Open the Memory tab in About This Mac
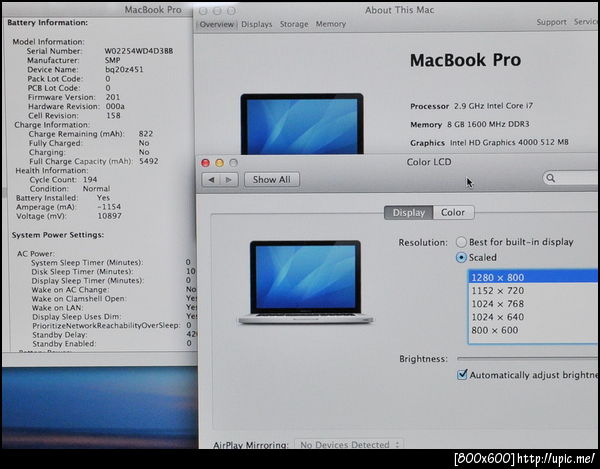This screenshot has width=600, height=469. [x=331, y=24]
